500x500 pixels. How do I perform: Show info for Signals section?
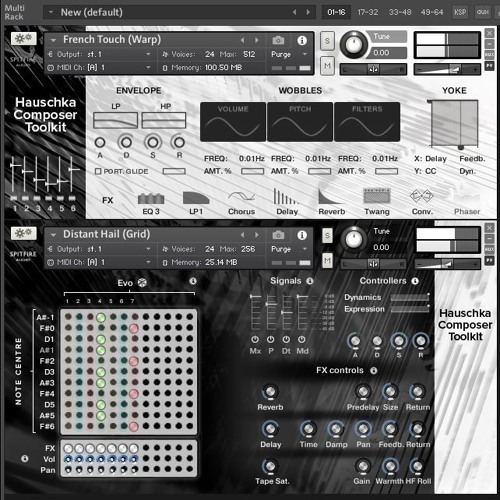(310, 281)
